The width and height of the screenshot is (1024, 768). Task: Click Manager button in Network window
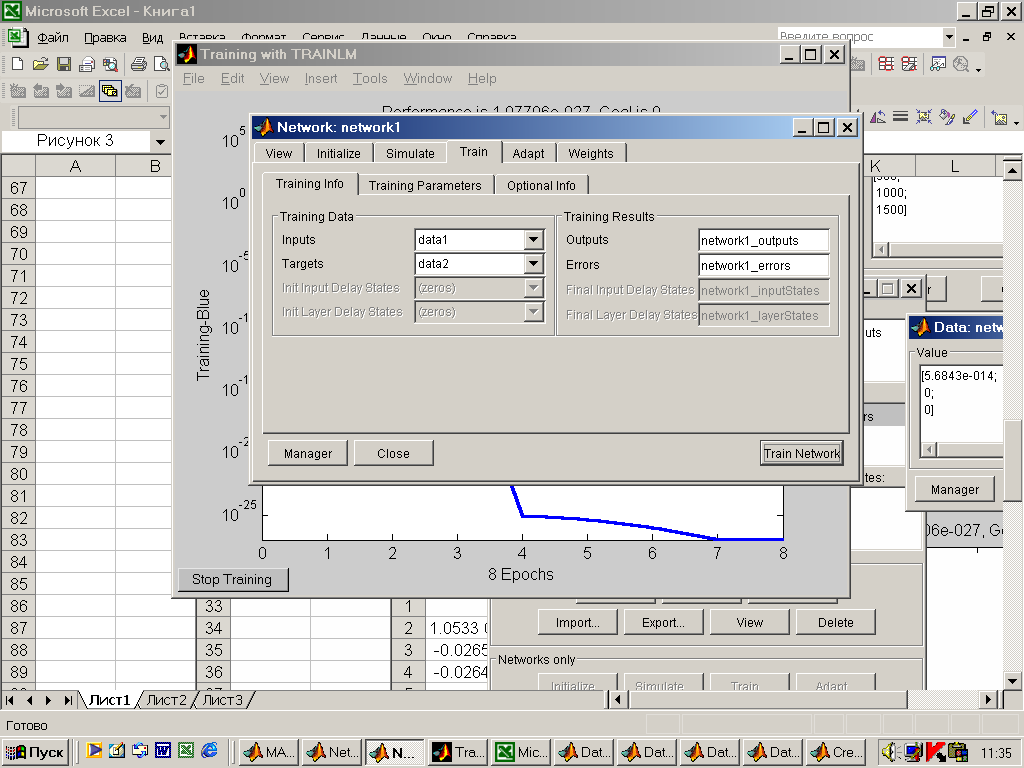pos(308,453)
